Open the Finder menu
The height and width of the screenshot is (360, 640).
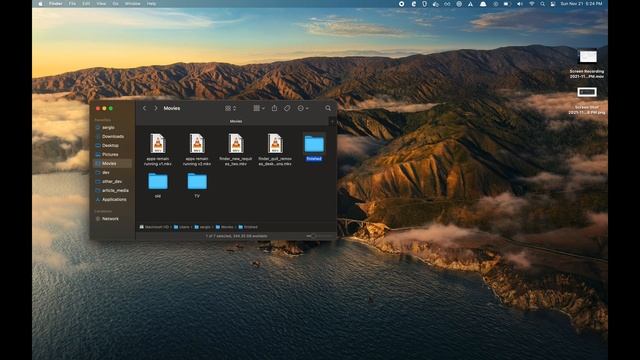56,4
